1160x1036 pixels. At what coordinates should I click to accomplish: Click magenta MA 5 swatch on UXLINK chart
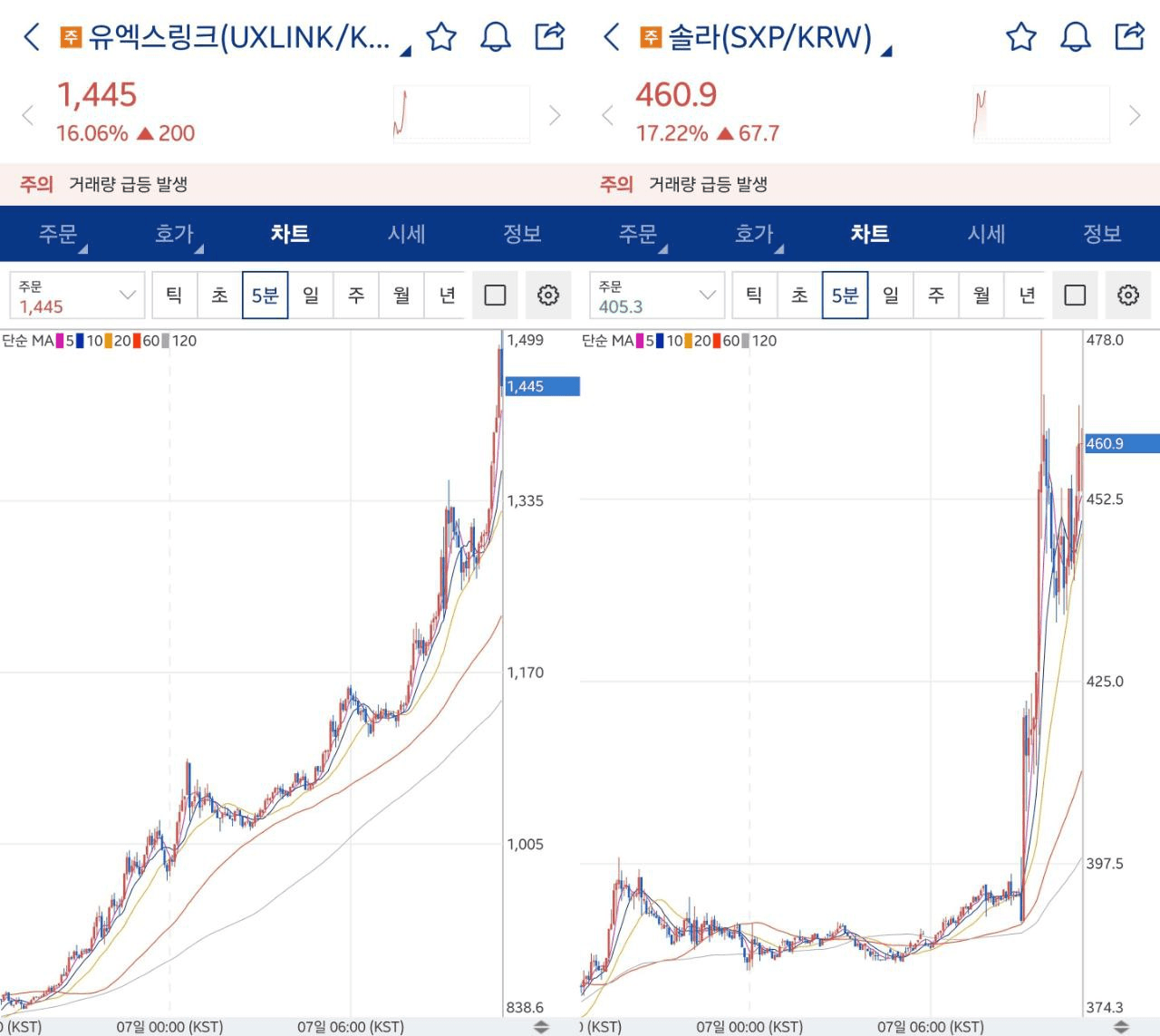coord(59,341)
